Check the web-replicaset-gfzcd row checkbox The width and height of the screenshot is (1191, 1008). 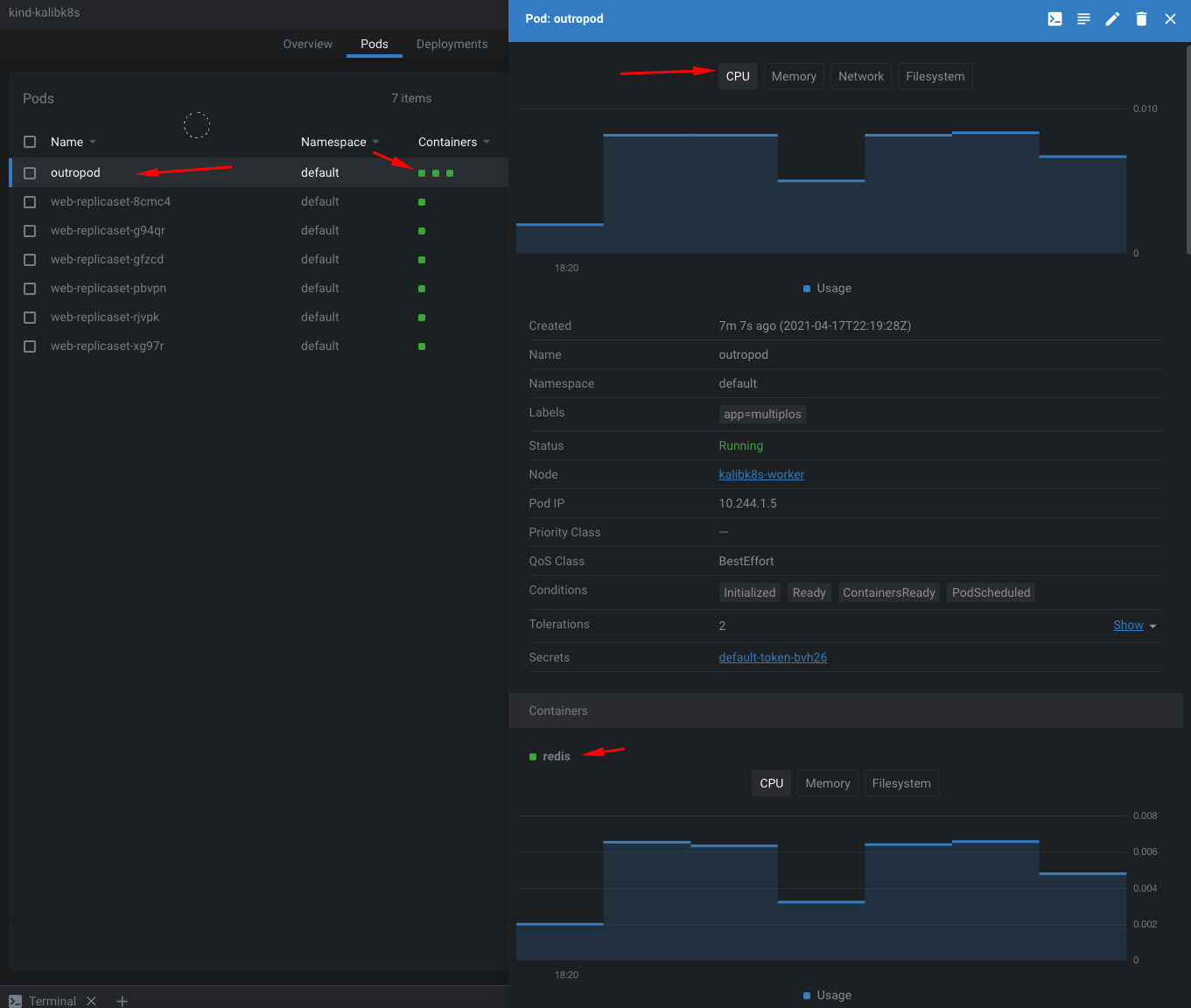coord(30,260)
